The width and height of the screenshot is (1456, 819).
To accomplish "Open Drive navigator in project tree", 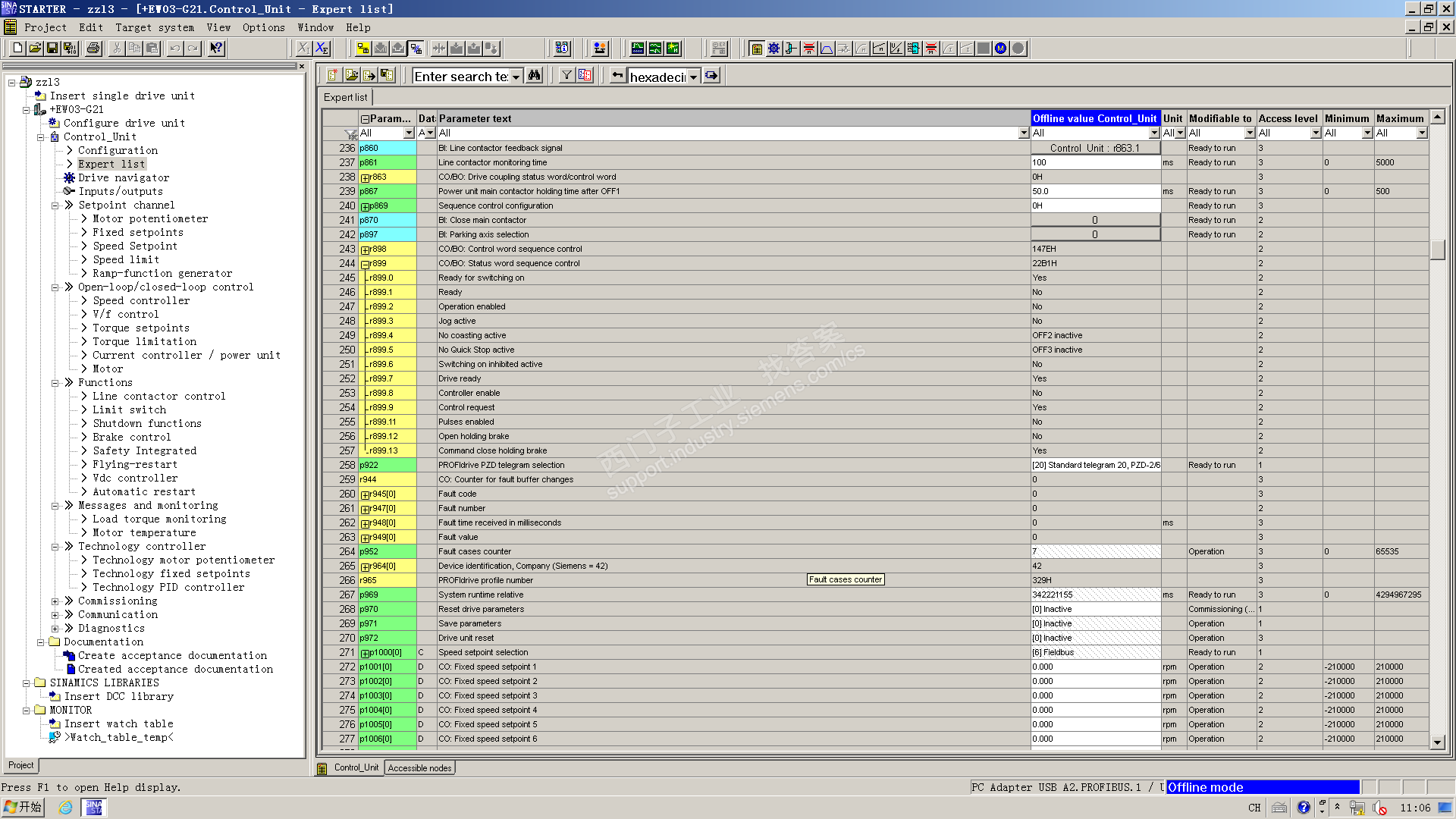I will (124, 177).
